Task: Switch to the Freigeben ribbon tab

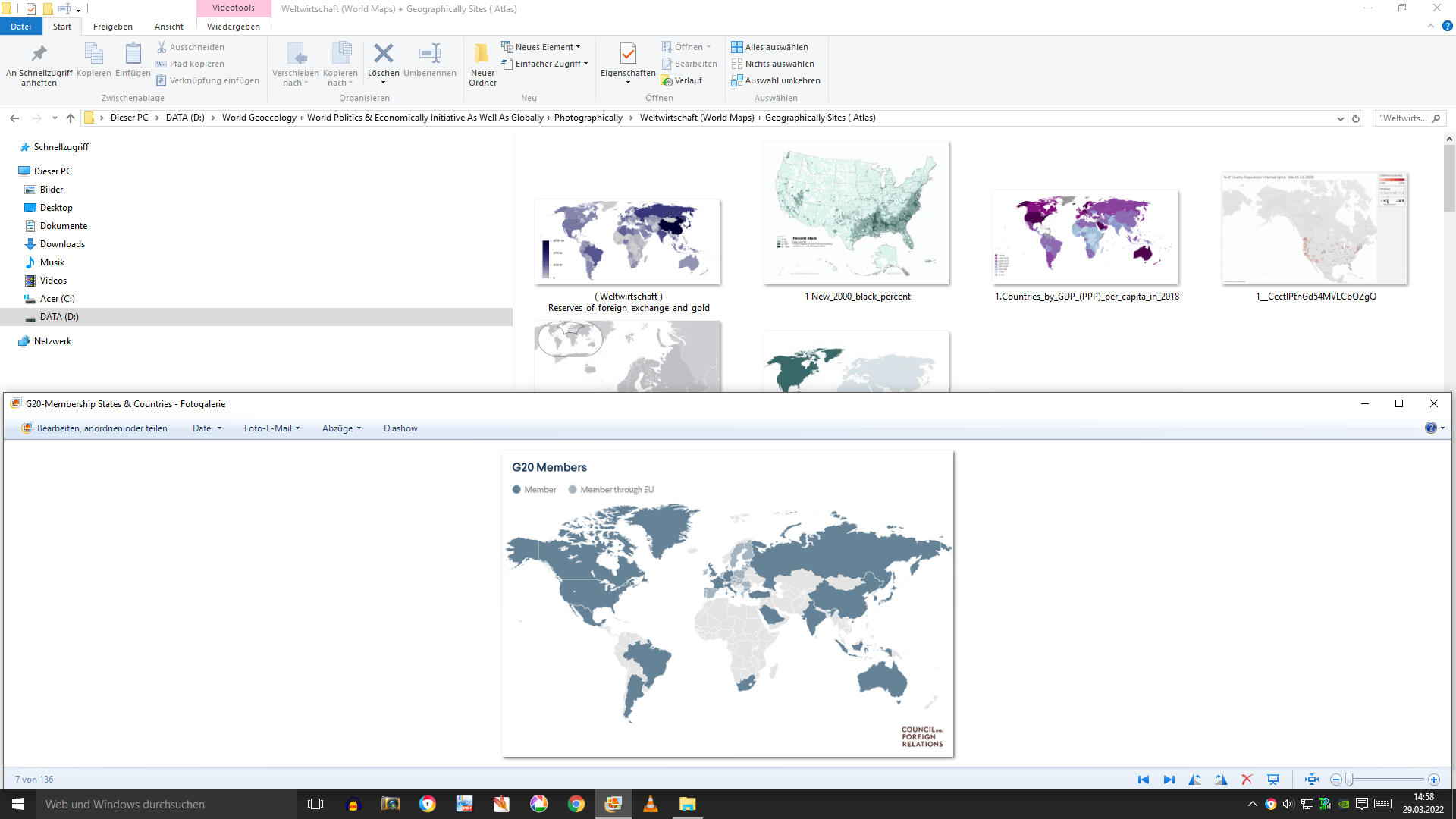Action: (x=113, y=27)
